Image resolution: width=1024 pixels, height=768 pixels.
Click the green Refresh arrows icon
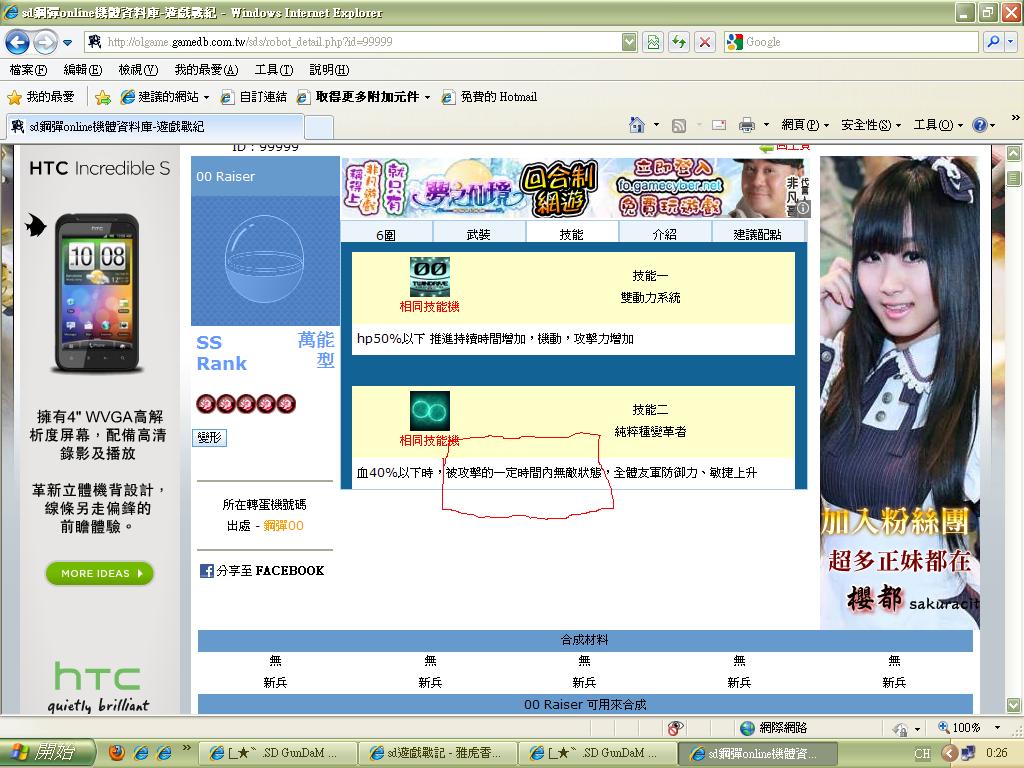click(x=679, y=42)
